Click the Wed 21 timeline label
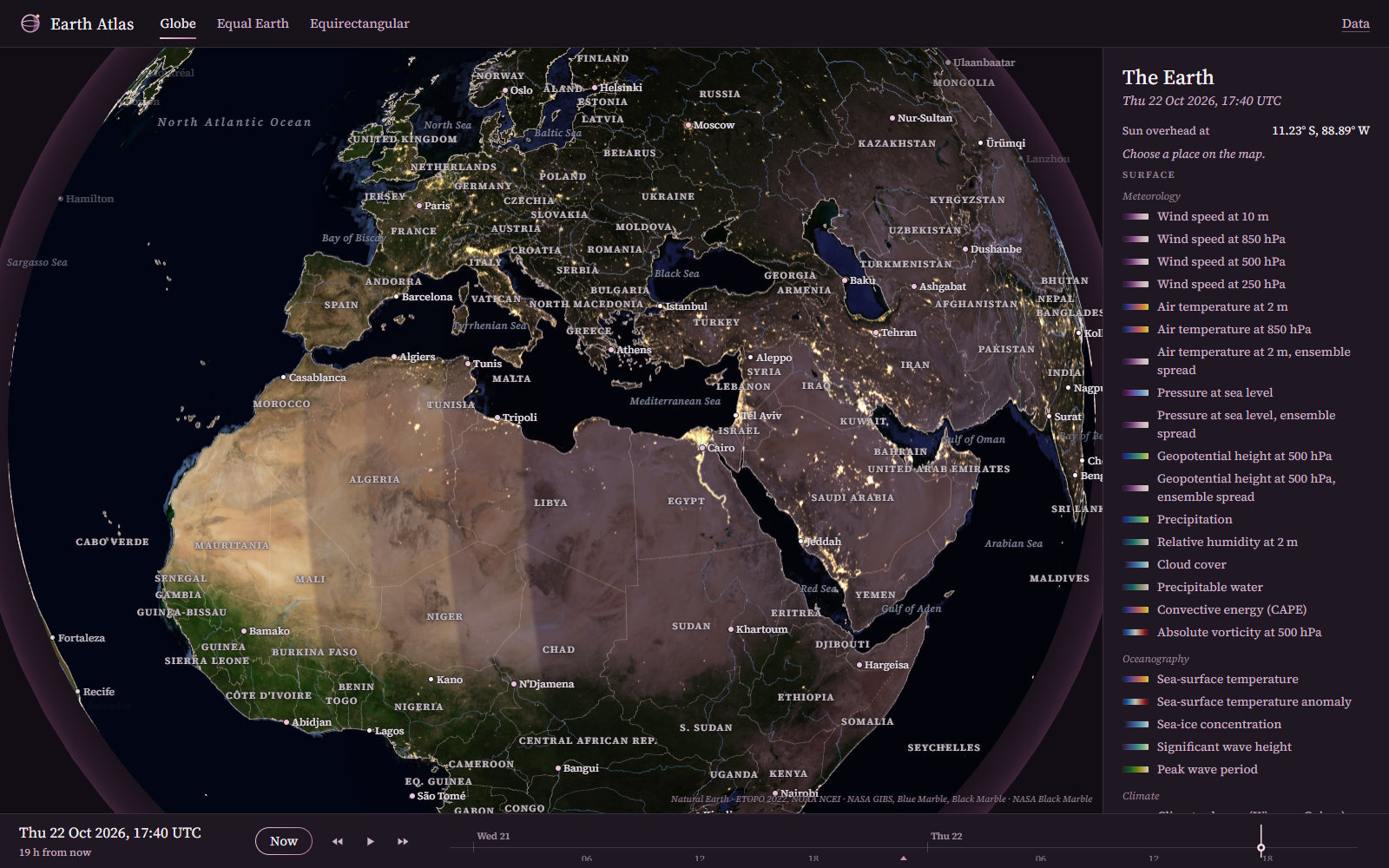1389x868 pixels. point(493,836)
